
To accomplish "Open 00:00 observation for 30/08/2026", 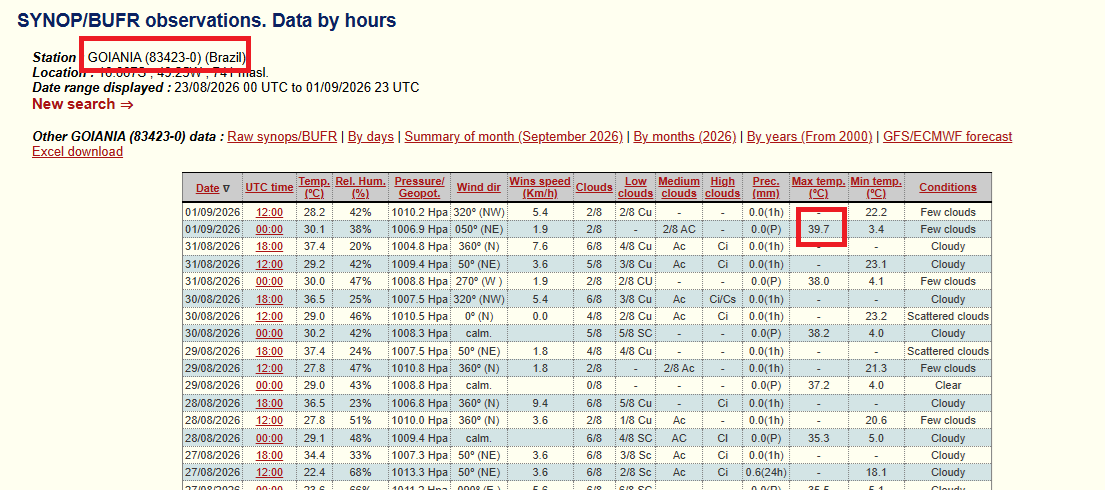I will point(269,333).
